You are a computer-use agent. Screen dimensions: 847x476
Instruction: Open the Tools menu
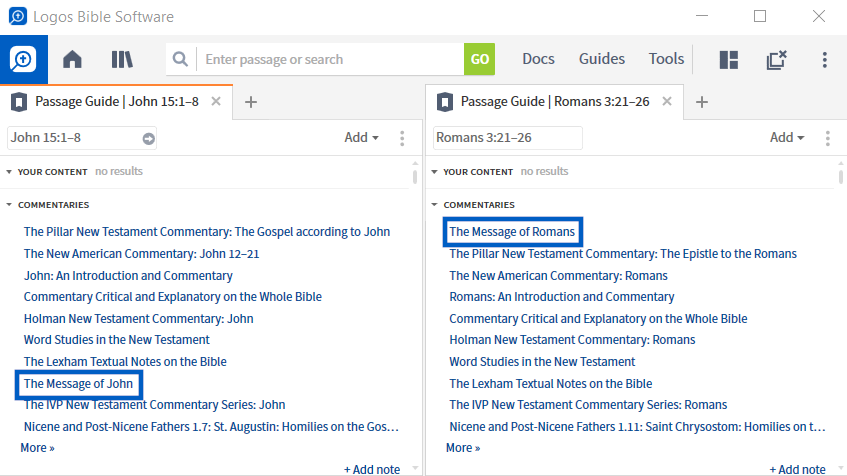coord(666,59)
